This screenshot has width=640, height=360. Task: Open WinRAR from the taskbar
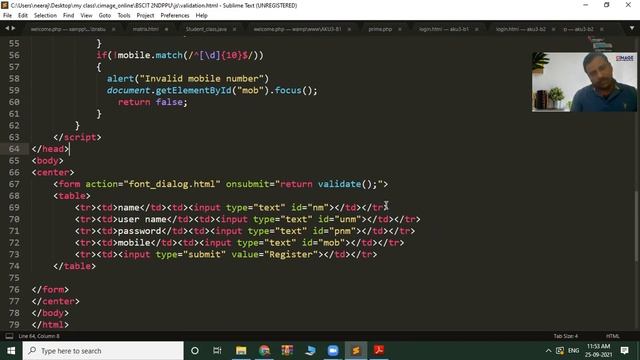[x=287, y=351]
